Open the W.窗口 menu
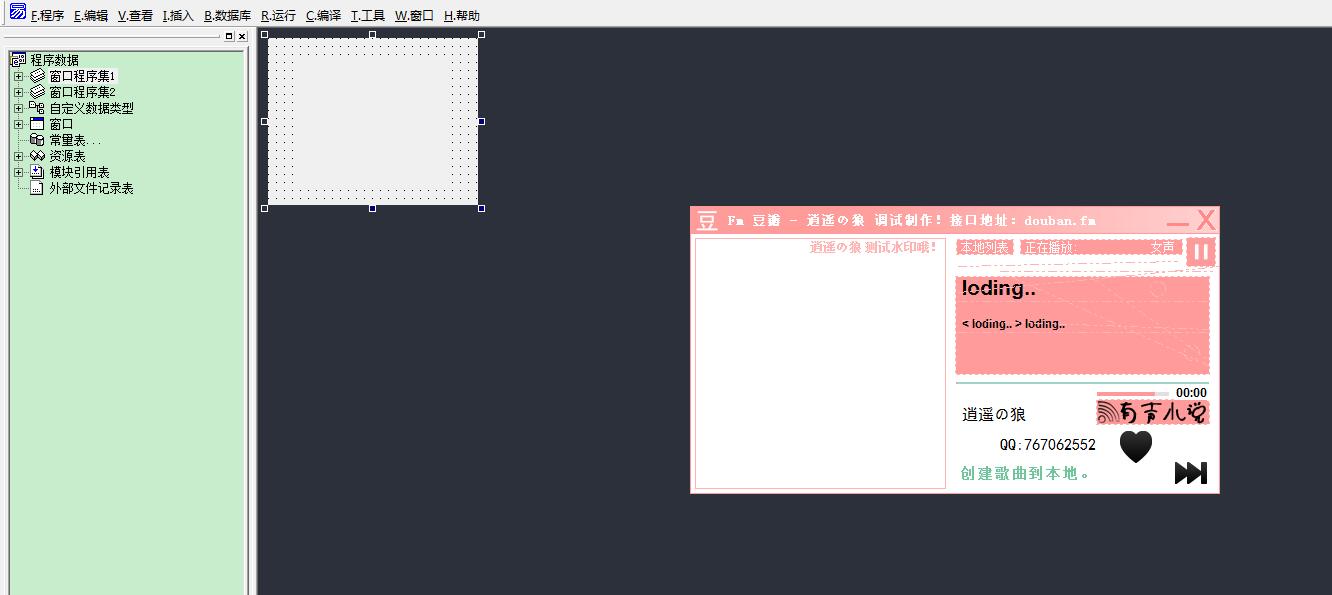This screenshot has height=595, width=1332. point(414,16)
